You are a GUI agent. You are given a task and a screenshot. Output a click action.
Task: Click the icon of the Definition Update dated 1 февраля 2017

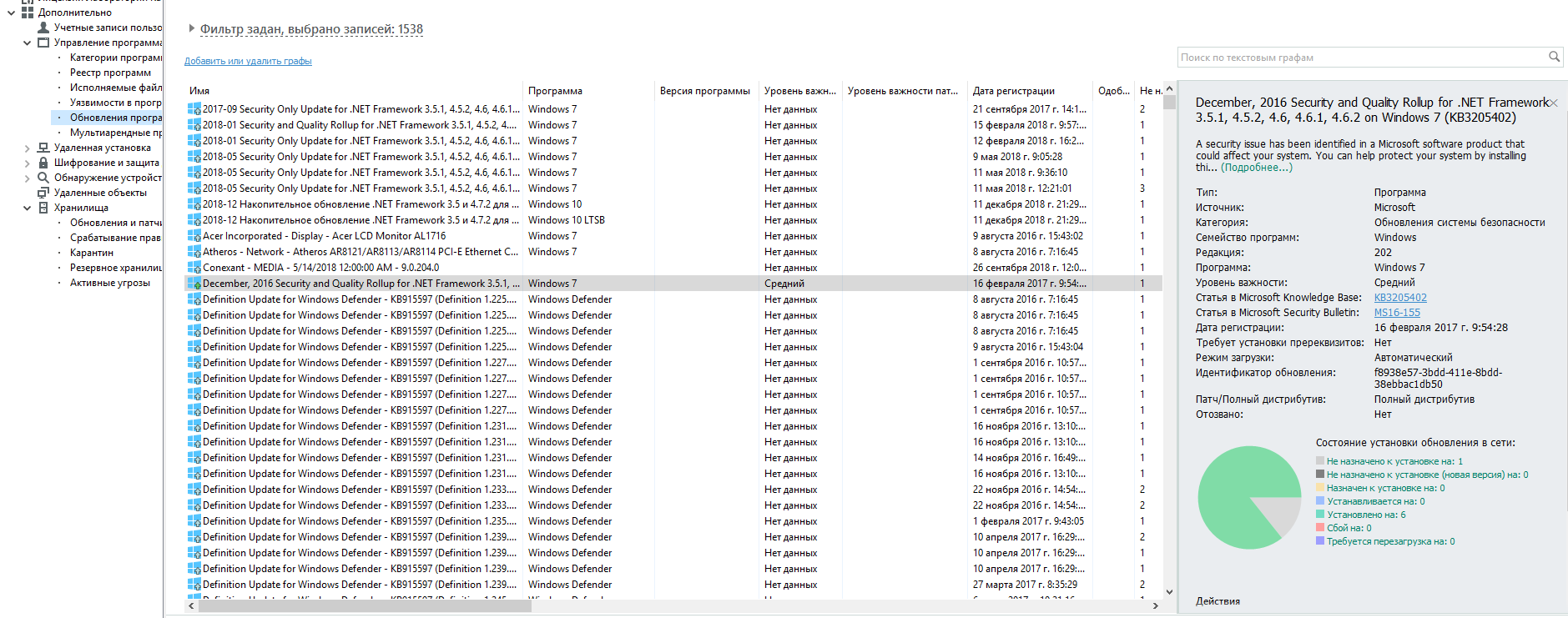(x=194, y=521)
